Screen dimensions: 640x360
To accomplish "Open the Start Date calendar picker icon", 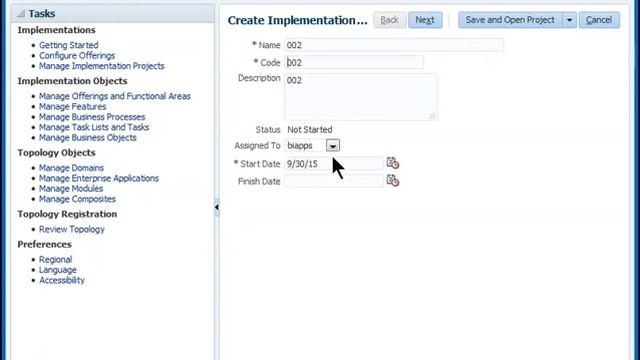I will (393, 163).
